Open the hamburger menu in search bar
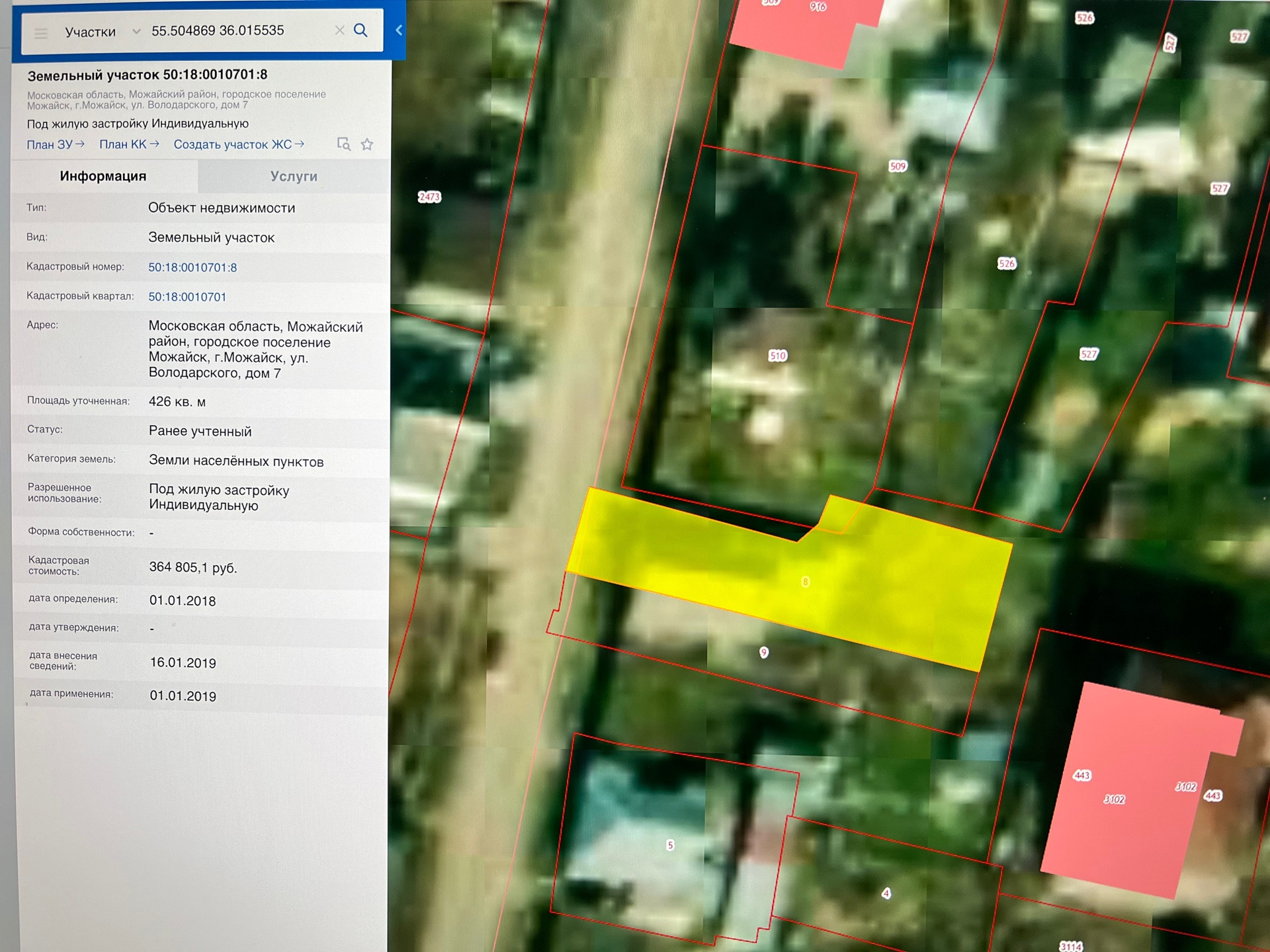1270x952 pixels. [x=41, y=33]
